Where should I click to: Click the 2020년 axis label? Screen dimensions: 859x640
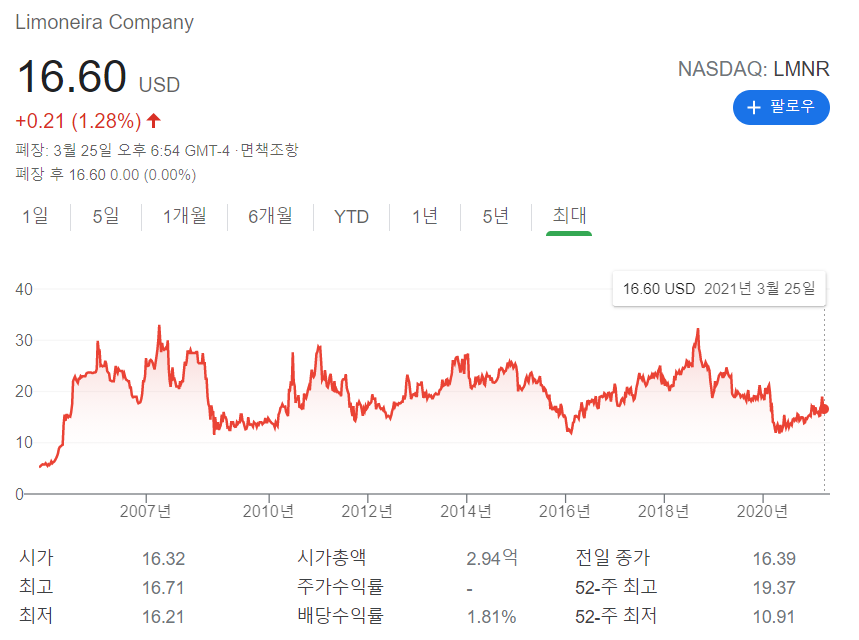(762, 511)
